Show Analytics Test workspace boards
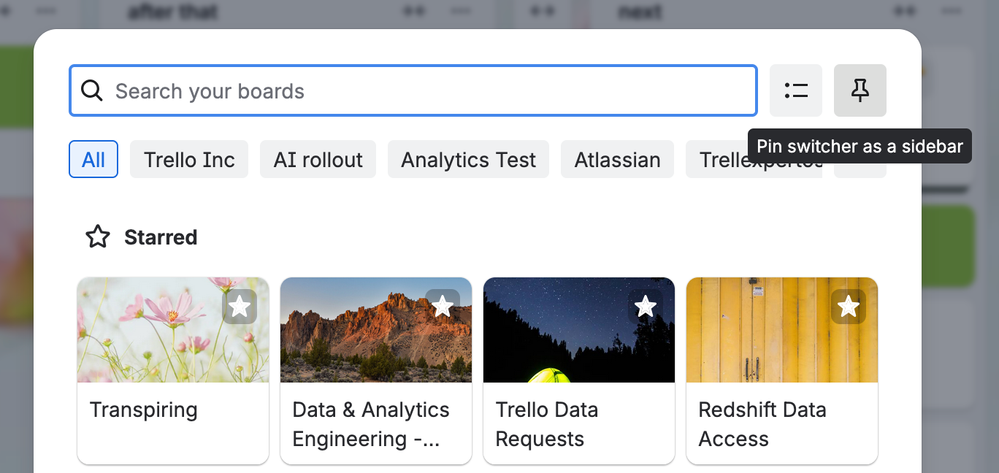The image size is (999, 473). pyautogui.click(x=468, y=160)
